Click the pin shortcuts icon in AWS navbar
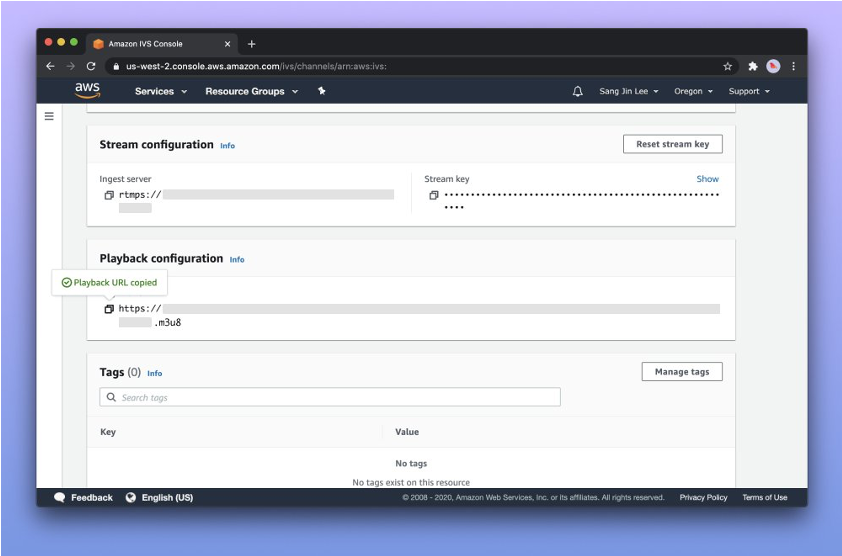The width and height of the screenshot is (842, 556). coord(322,91)
